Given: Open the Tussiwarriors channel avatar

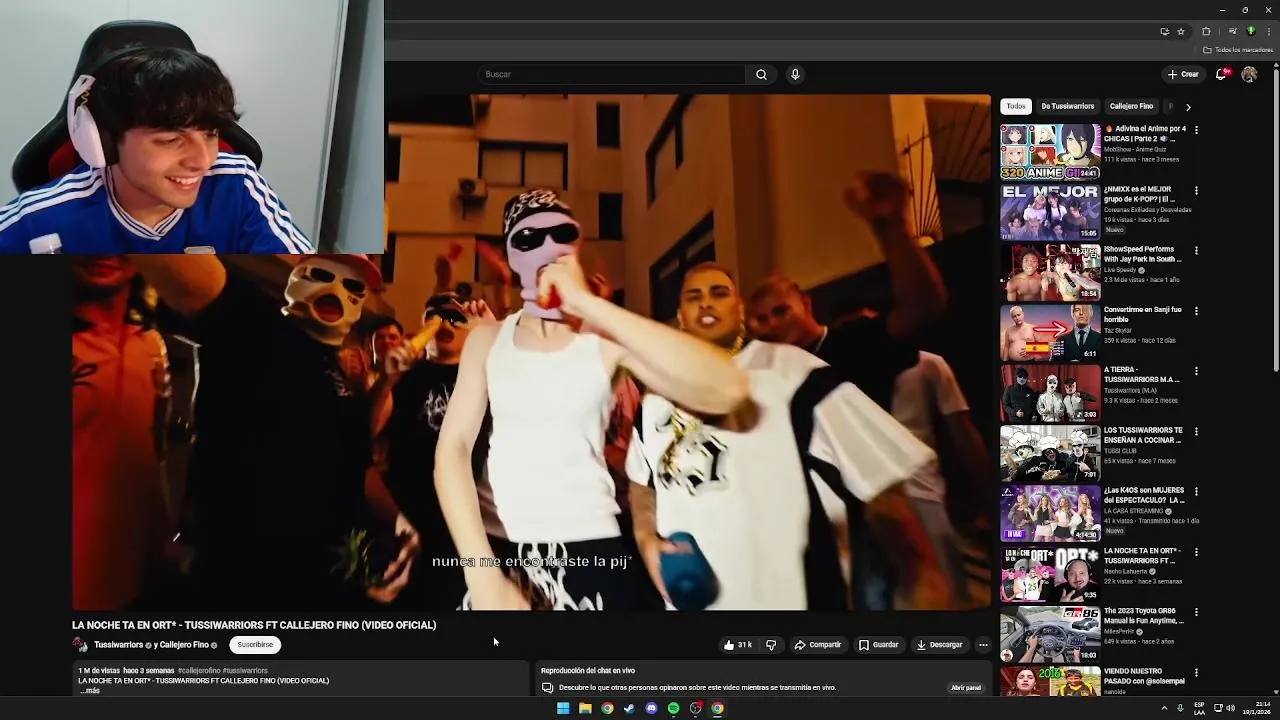Looking at the screenshot, I should 80,645.
